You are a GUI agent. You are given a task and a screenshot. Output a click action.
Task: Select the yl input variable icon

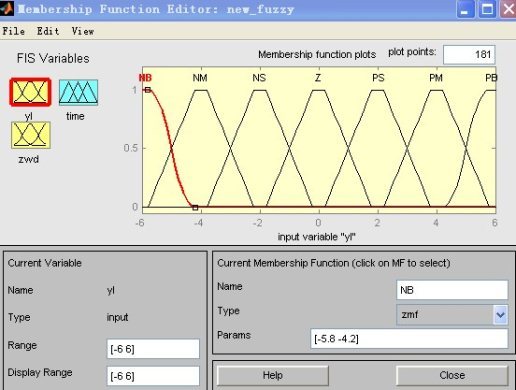(x=30, y=92)
